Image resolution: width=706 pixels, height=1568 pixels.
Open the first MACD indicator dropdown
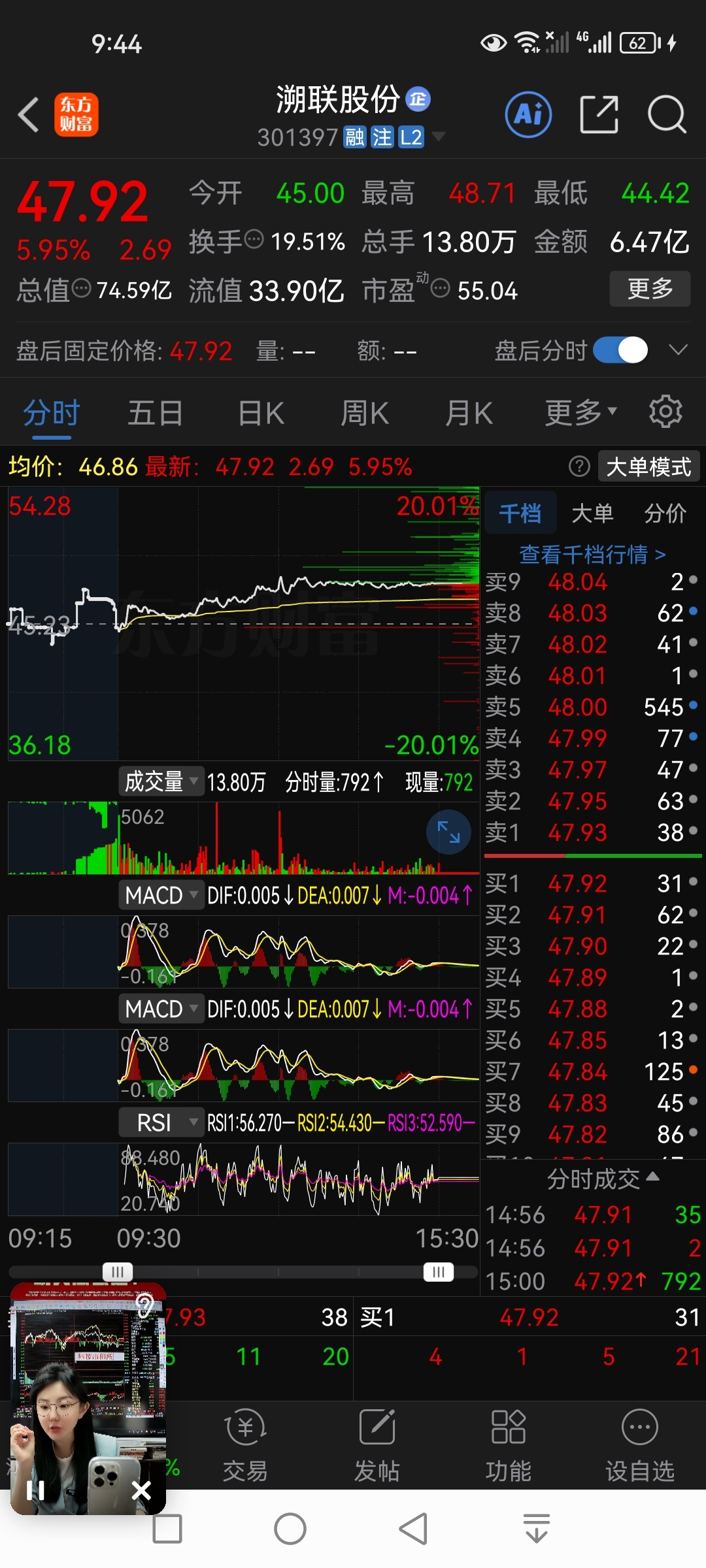coord(161,895)
